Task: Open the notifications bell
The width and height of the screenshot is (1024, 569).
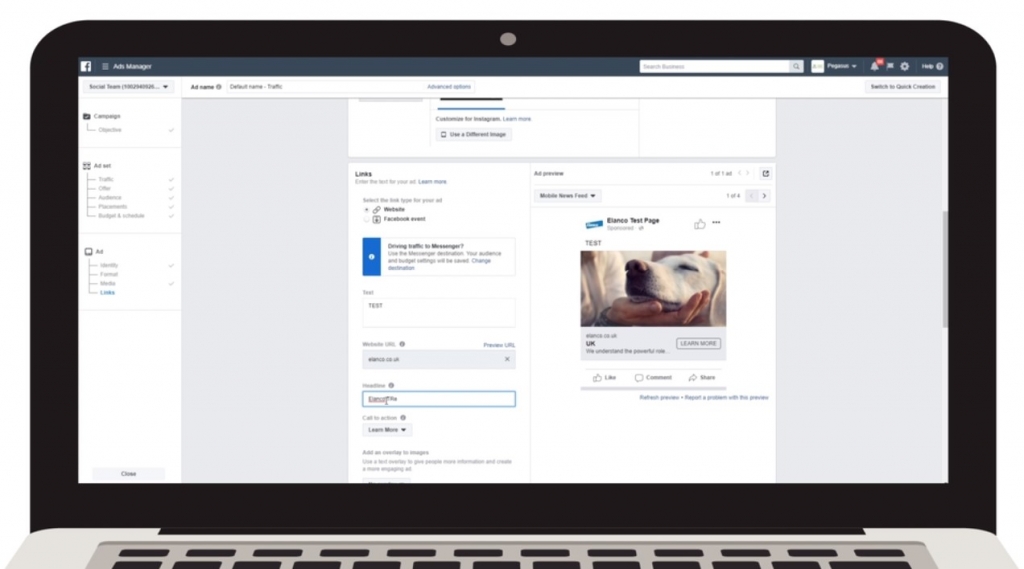Action: (x=874, y=66)
